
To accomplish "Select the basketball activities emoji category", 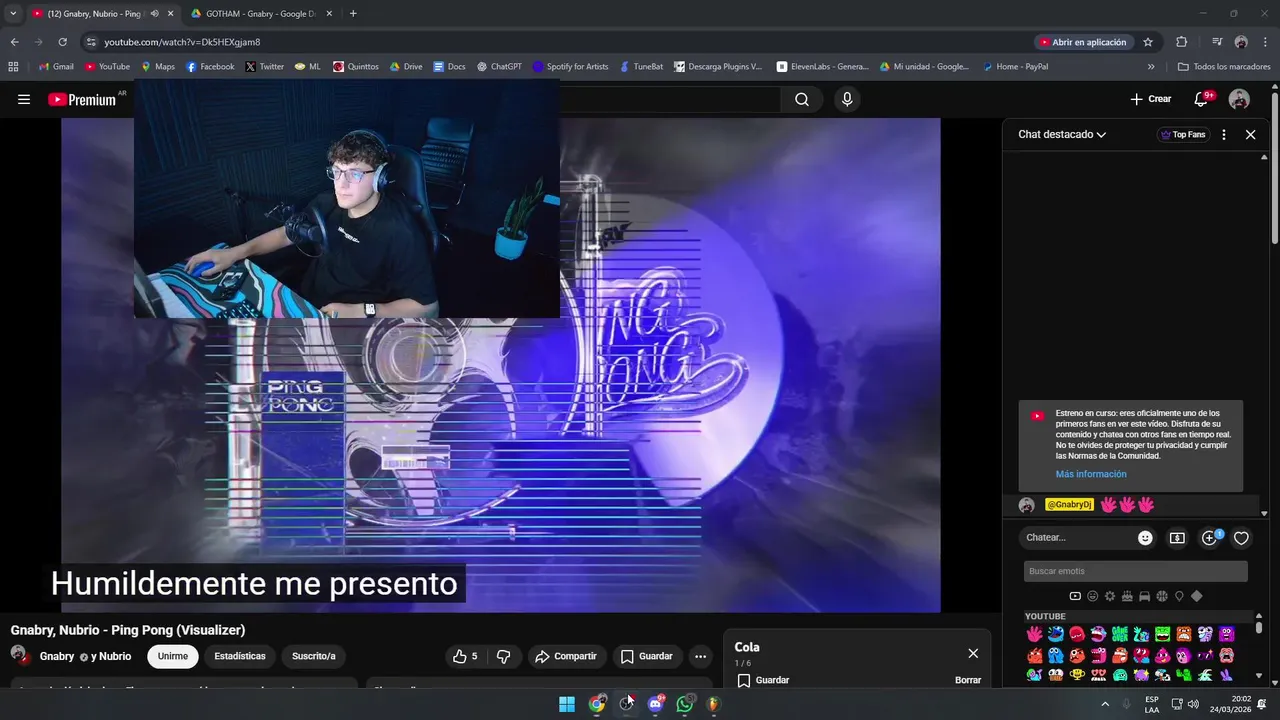I will point(1162,596).
